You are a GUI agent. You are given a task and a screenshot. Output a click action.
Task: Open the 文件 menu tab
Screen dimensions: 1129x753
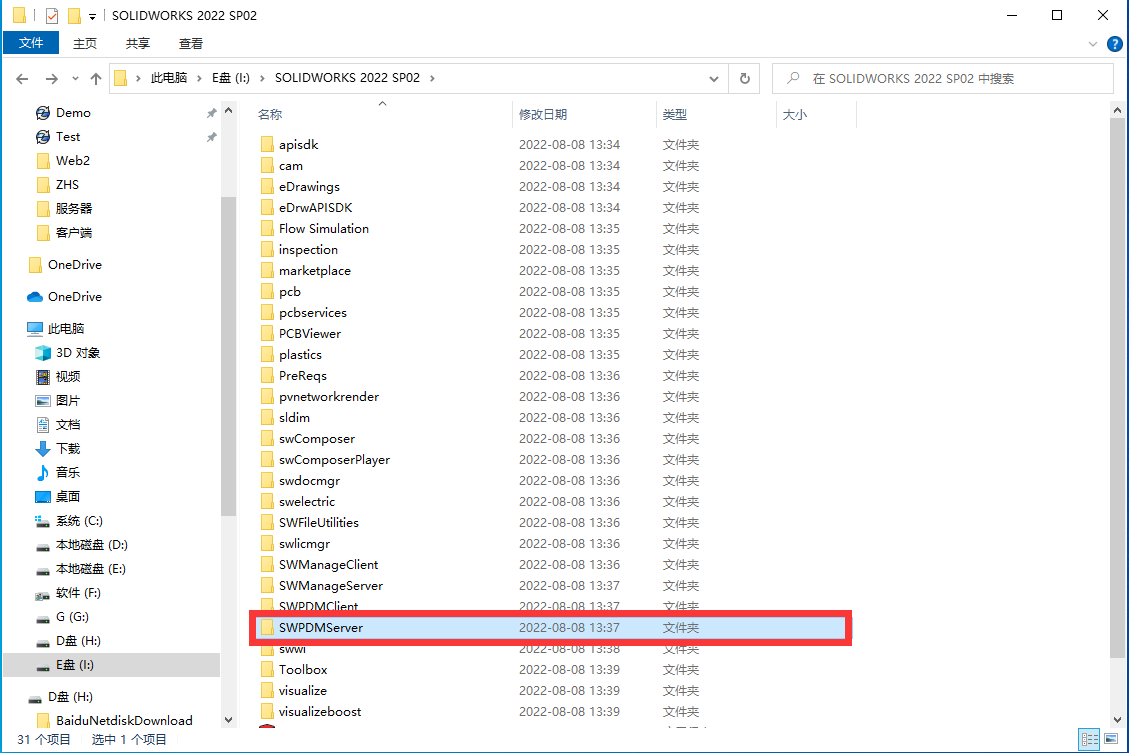(x=31, y=43)
